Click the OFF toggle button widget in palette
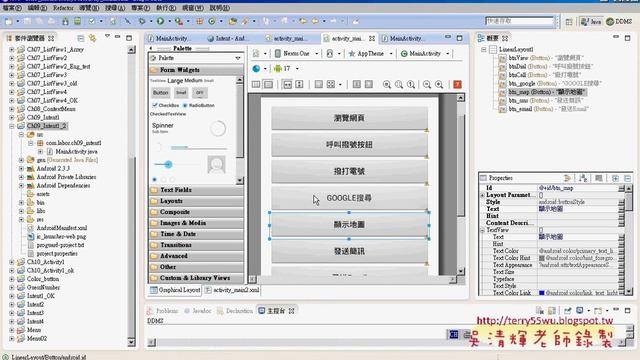640x360 pixels. coord(199,93)
